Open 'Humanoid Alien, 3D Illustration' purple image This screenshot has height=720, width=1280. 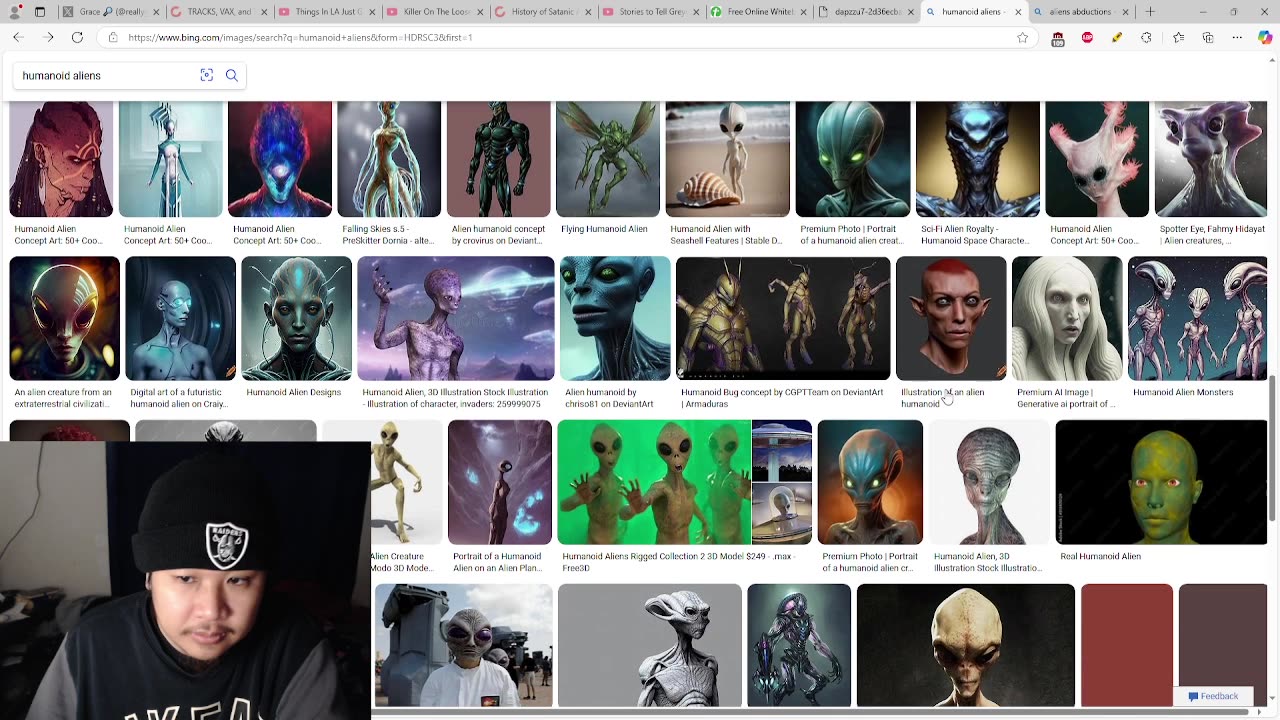(456, 319)
